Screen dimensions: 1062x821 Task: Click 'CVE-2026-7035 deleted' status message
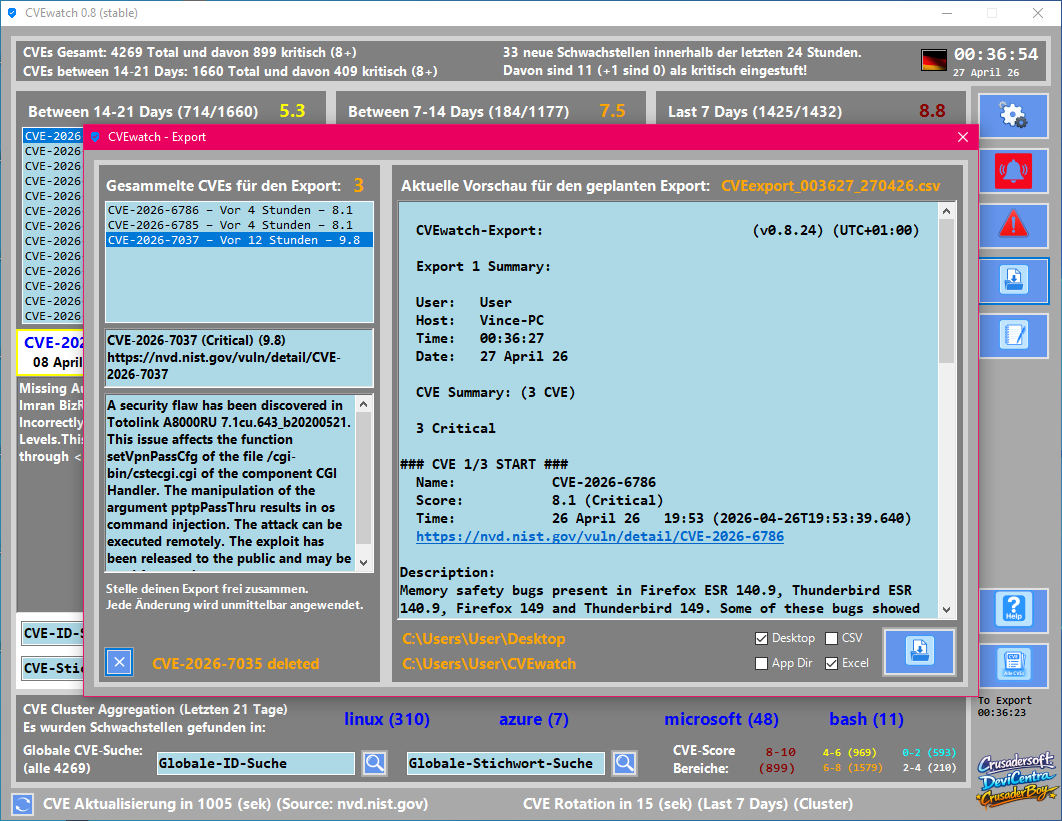(x=236, y=664)
